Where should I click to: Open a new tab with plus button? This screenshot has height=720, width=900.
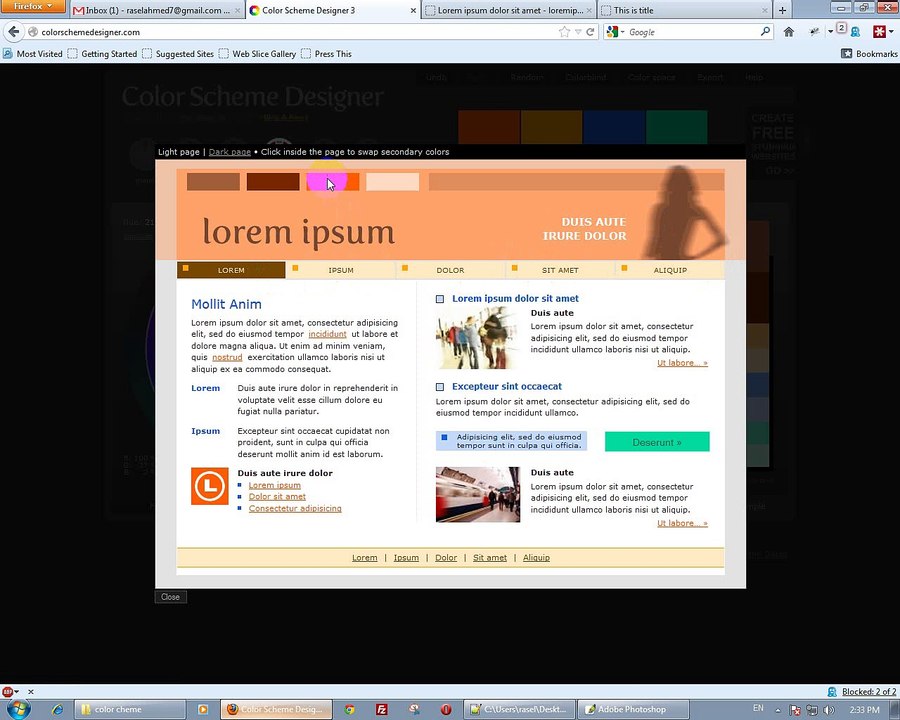tap(782, 10)
